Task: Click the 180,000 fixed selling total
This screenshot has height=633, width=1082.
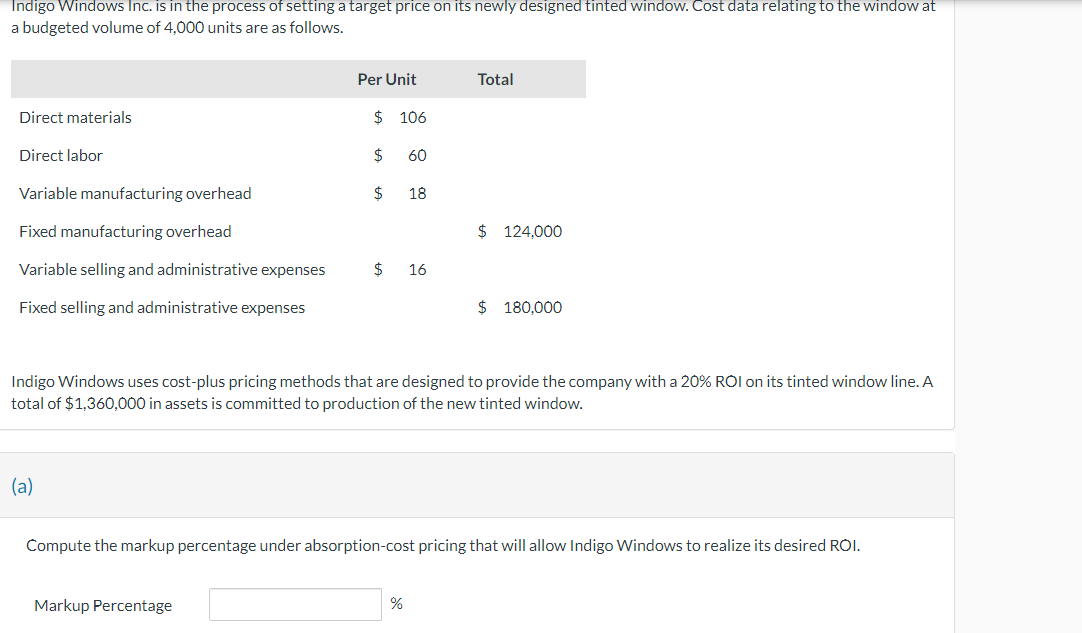Action: pos(533,307)
